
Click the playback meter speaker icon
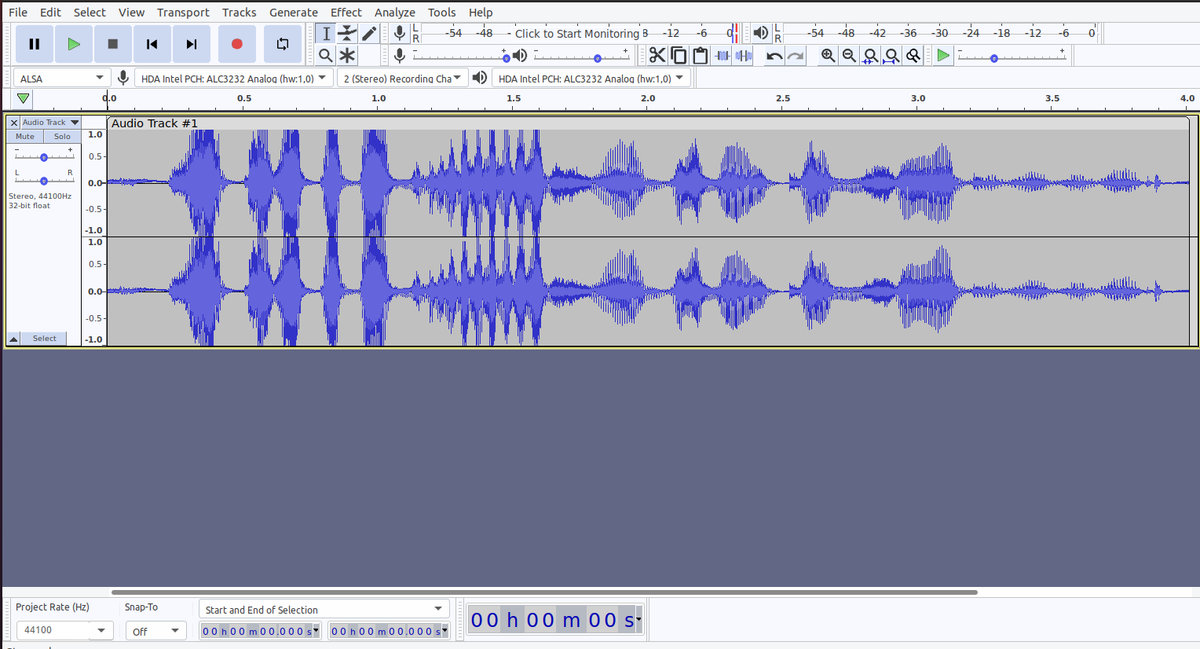[760, 32]
